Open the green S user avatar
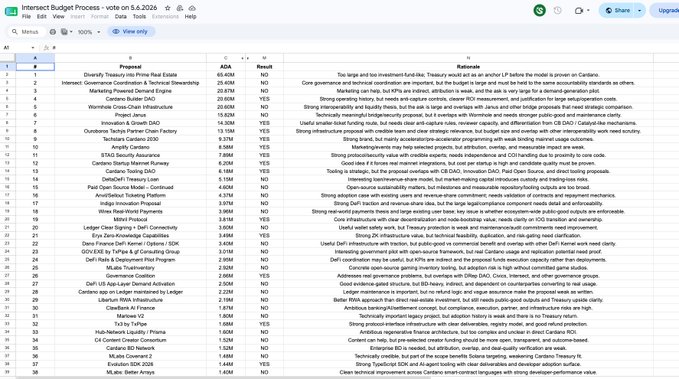Viewport: 679px width, 379px height. pyautogui.click(x=539, y=10)
